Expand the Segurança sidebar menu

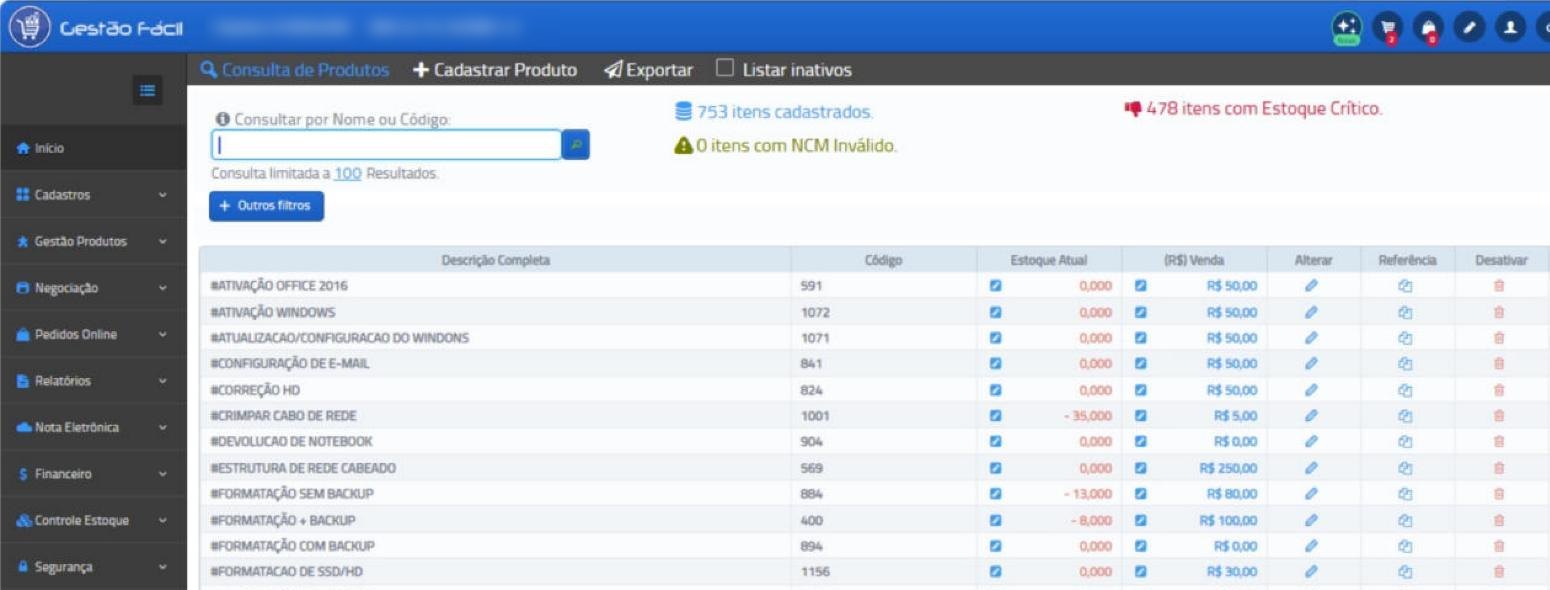click(93, 567)
